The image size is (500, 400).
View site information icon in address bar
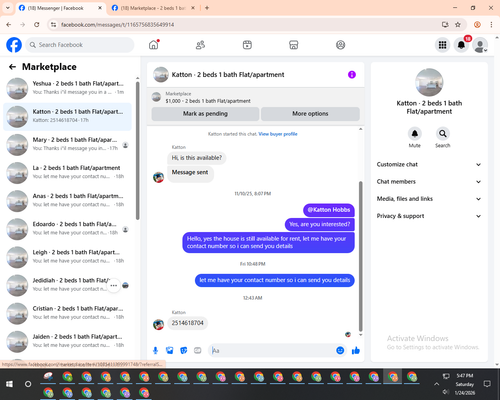point(53,24)
